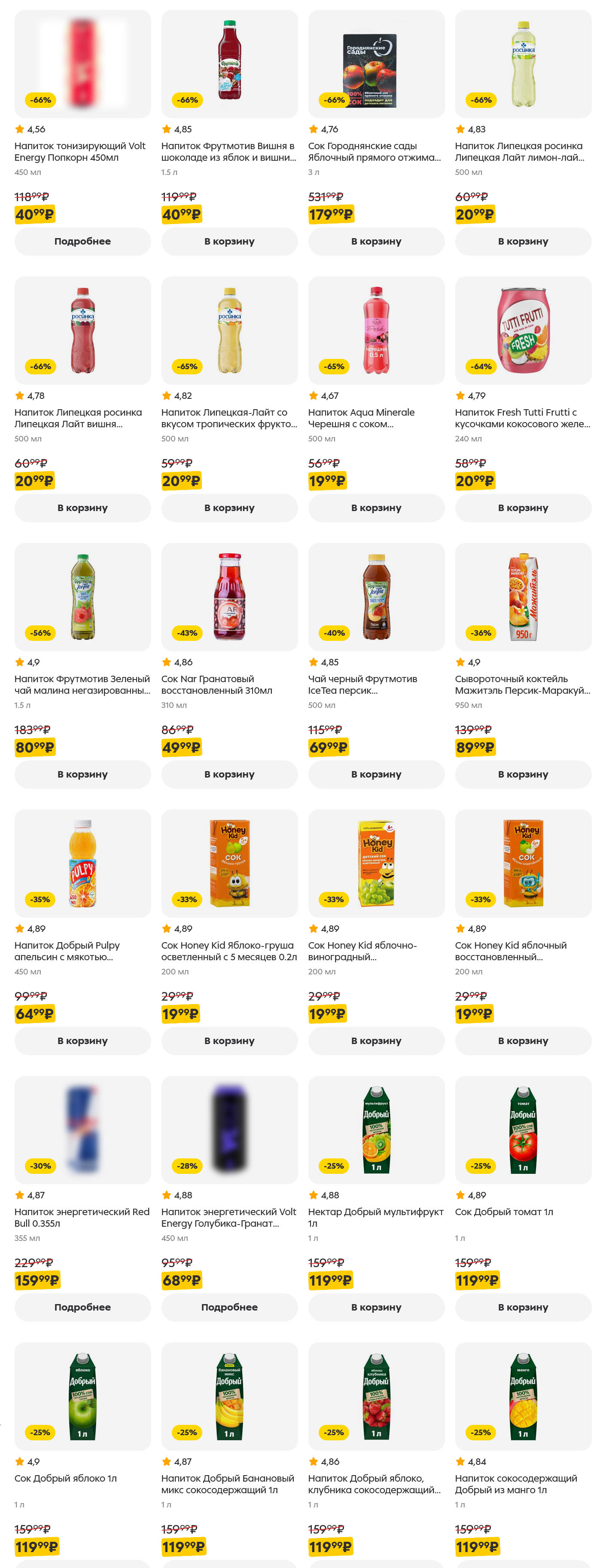The height and width of the screenshot is (1568, 603).
Task: Click Подробнее for Volt Energy Голубика-Гранат
Action: pyautogui.click(x=229, y=1307)
